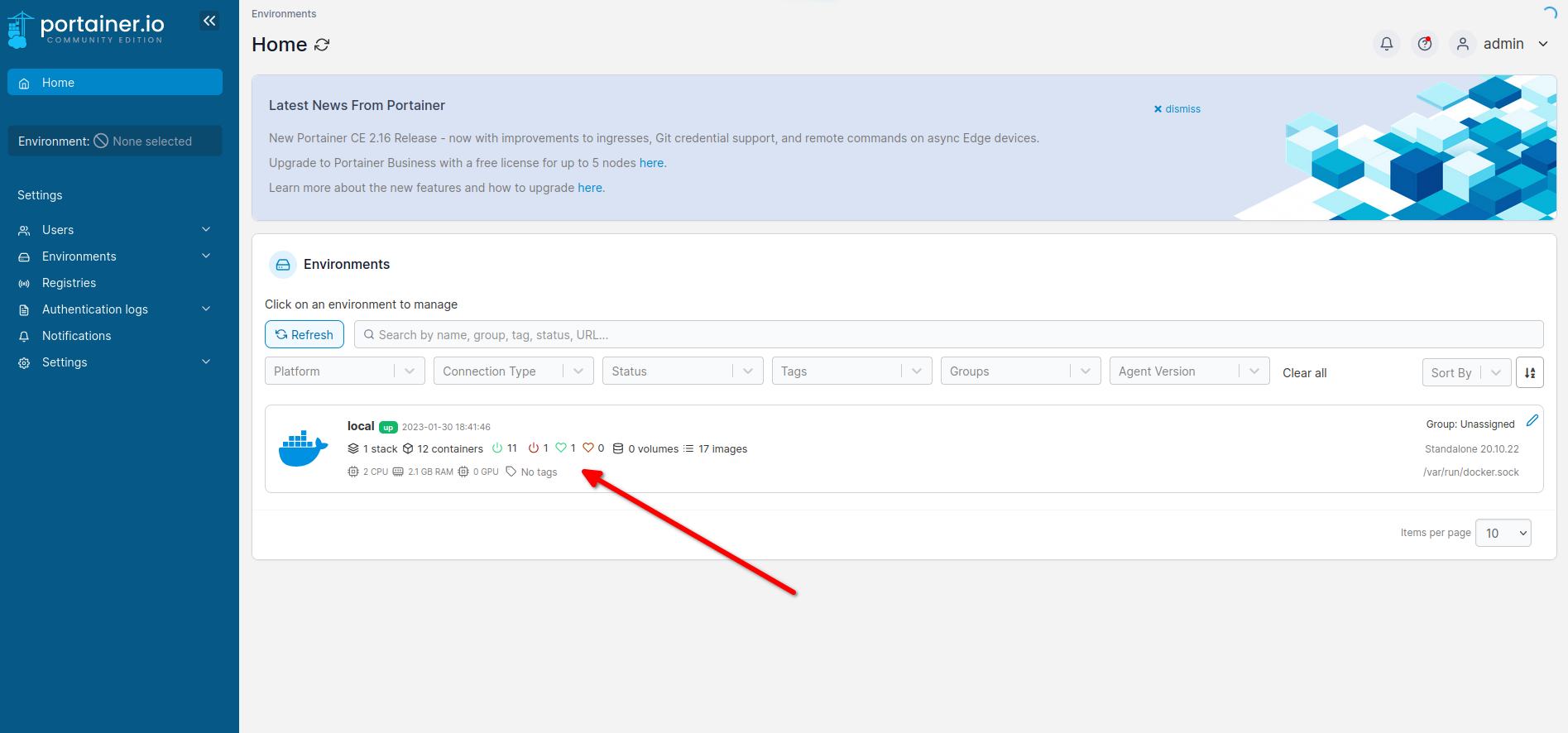Click the Environments panel header icon
The image size is (1568, 733).
[x=283, y=265]
